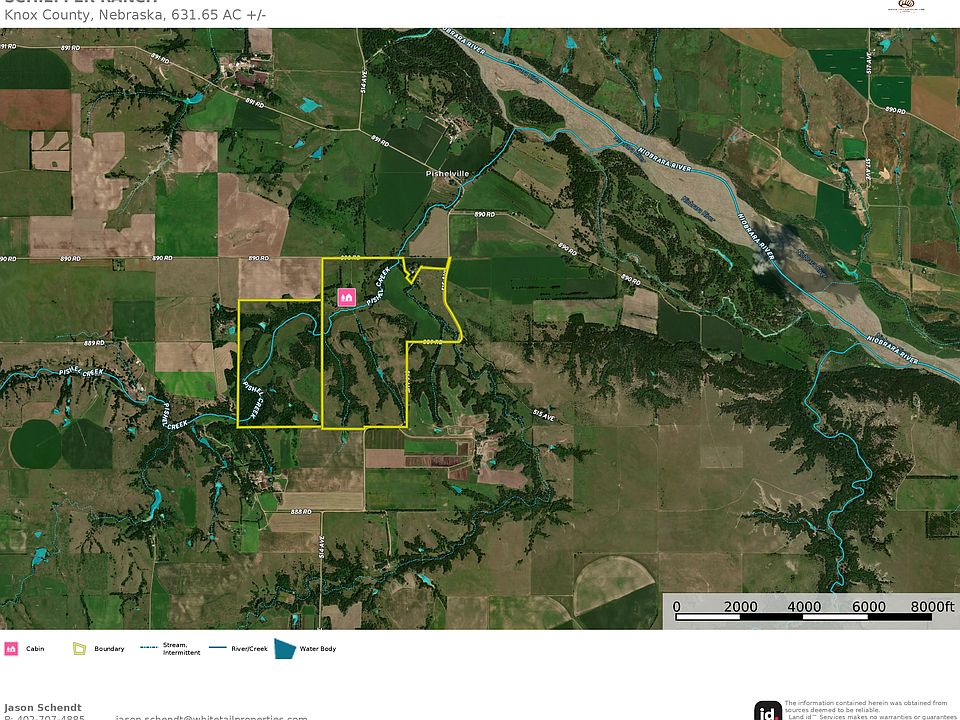
Task: Click the "River/Creek" legend label
Action: [249, 648]
